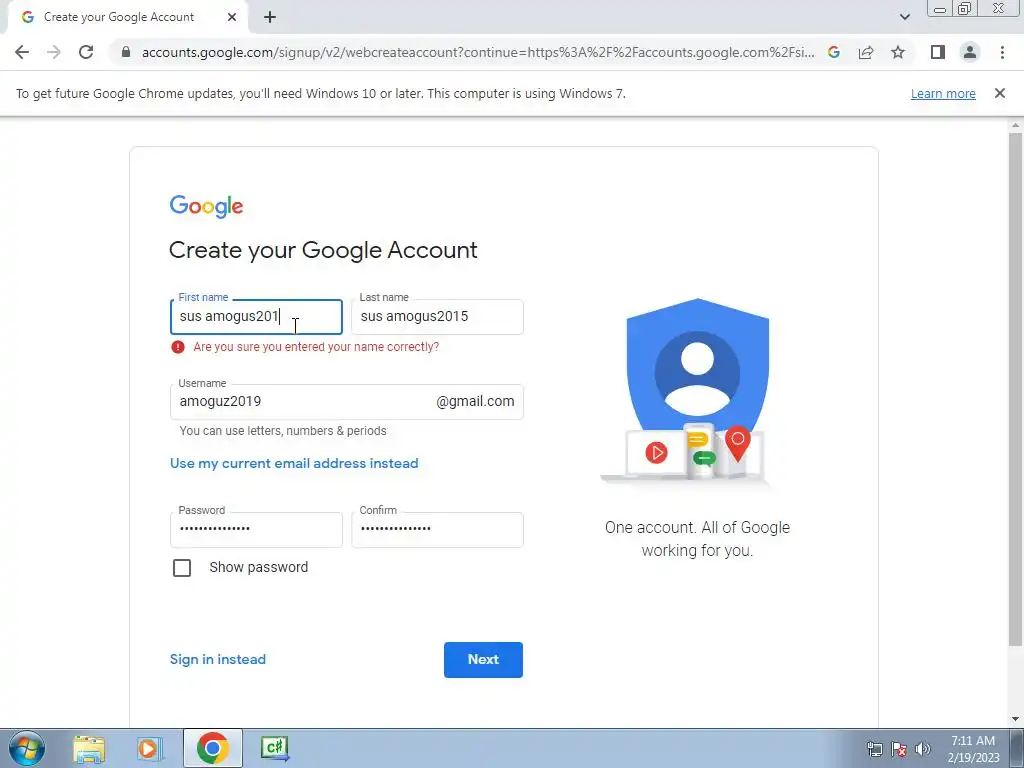Click the Password input field
Screen dimensions: 1024x768
pyautogui.click(x=256, y=529)
